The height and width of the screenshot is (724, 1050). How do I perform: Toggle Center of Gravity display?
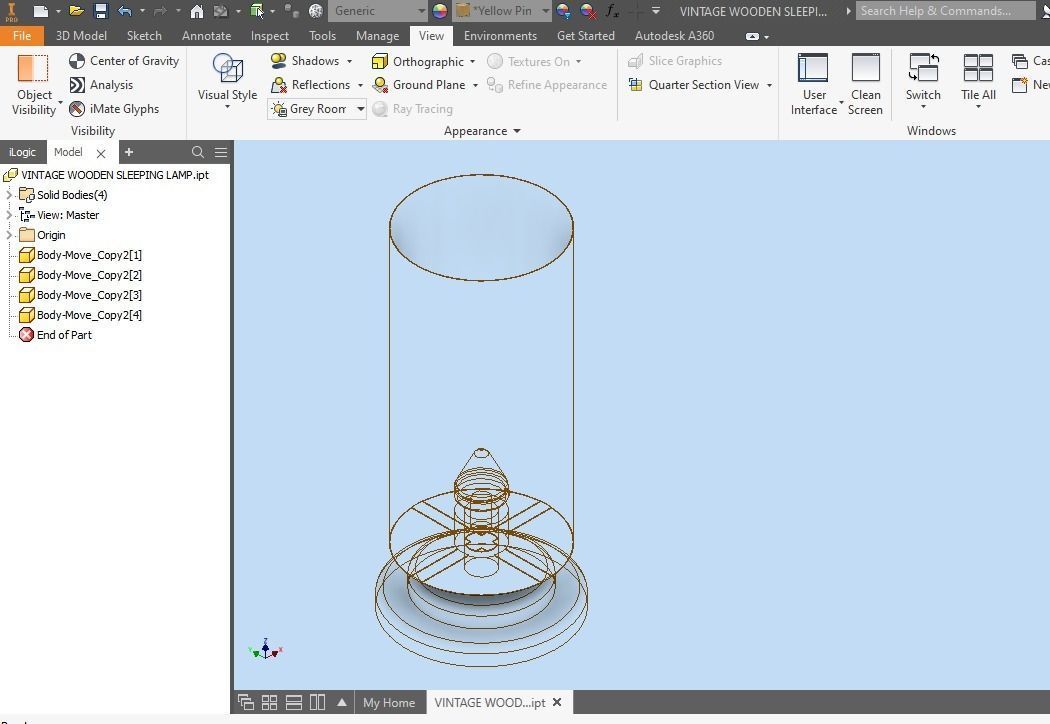coord(125,61)
